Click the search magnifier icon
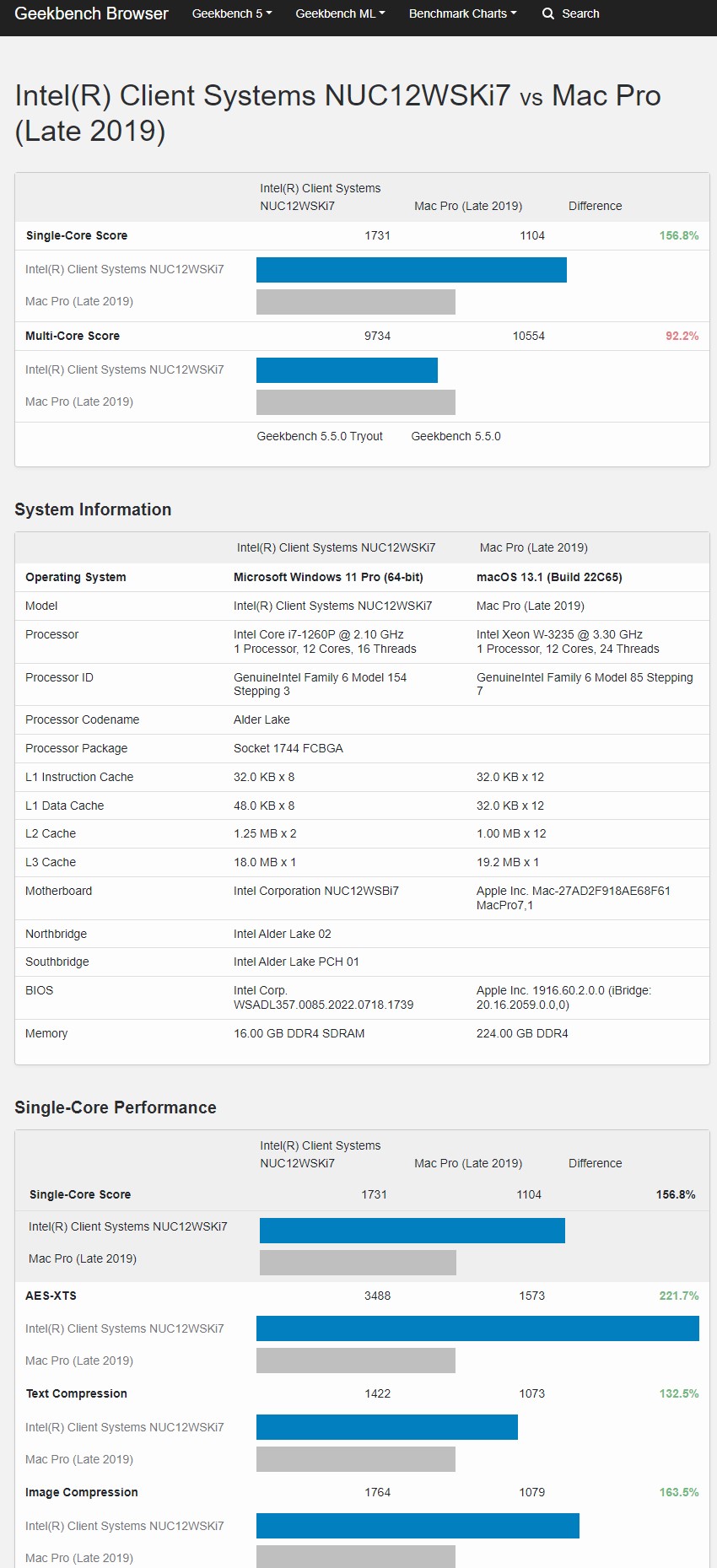 548,13
